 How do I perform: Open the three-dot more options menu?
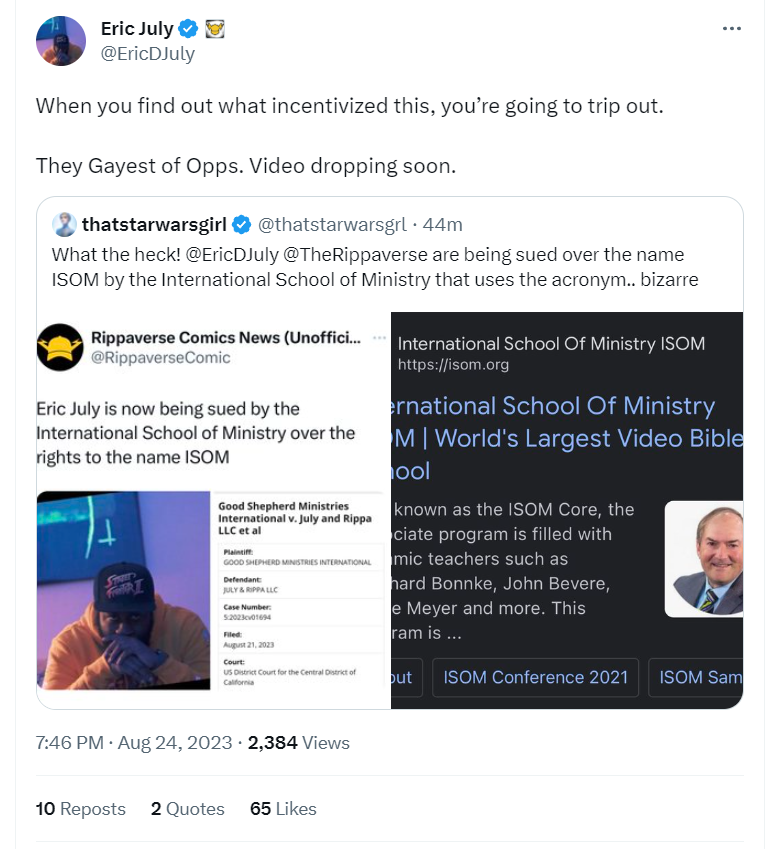tap(732, 29)
